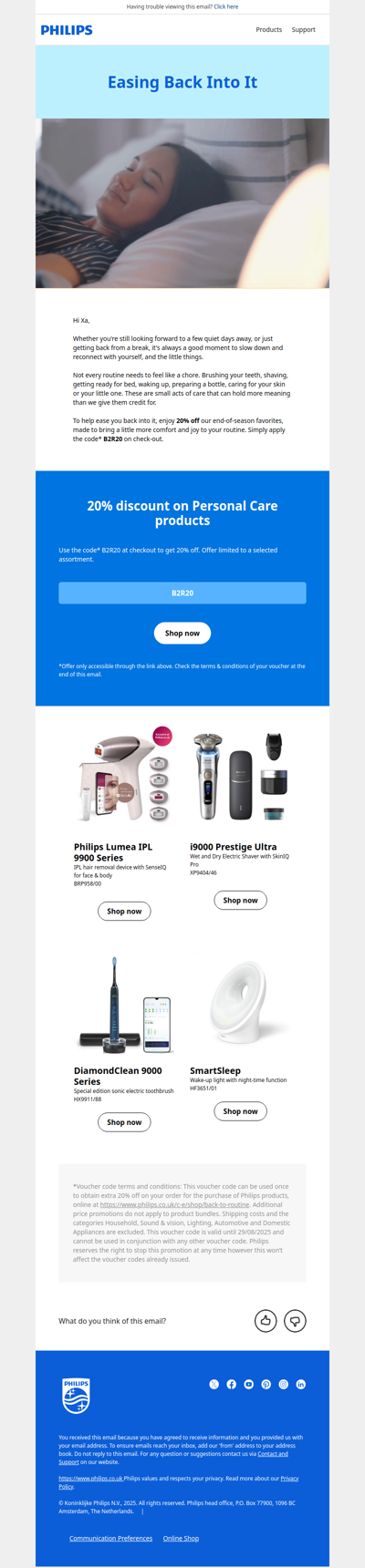Screen dimensions: 365x1568
Task: Click the thumbs down feedback icon
Action: pyautogui.click(x=295, y=1320)
